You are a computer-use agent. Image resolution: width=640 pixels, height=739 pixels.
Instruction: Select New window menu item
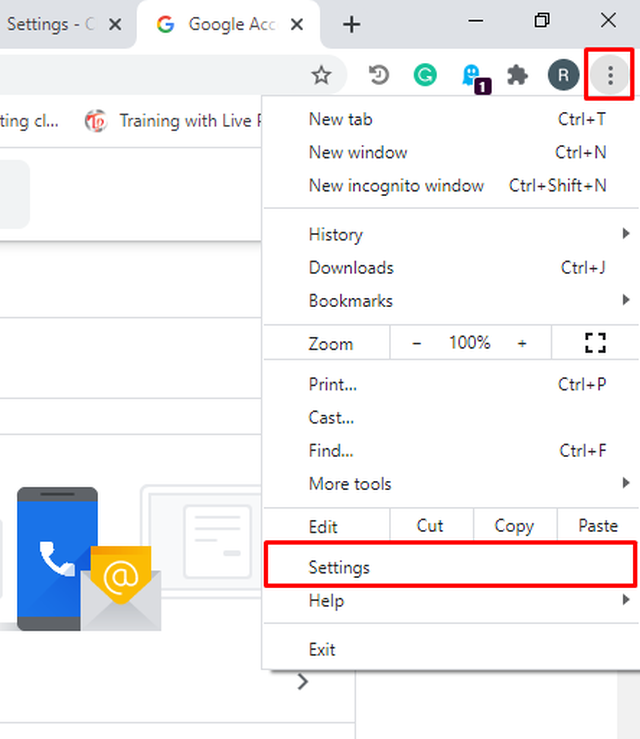pos(451,152)
